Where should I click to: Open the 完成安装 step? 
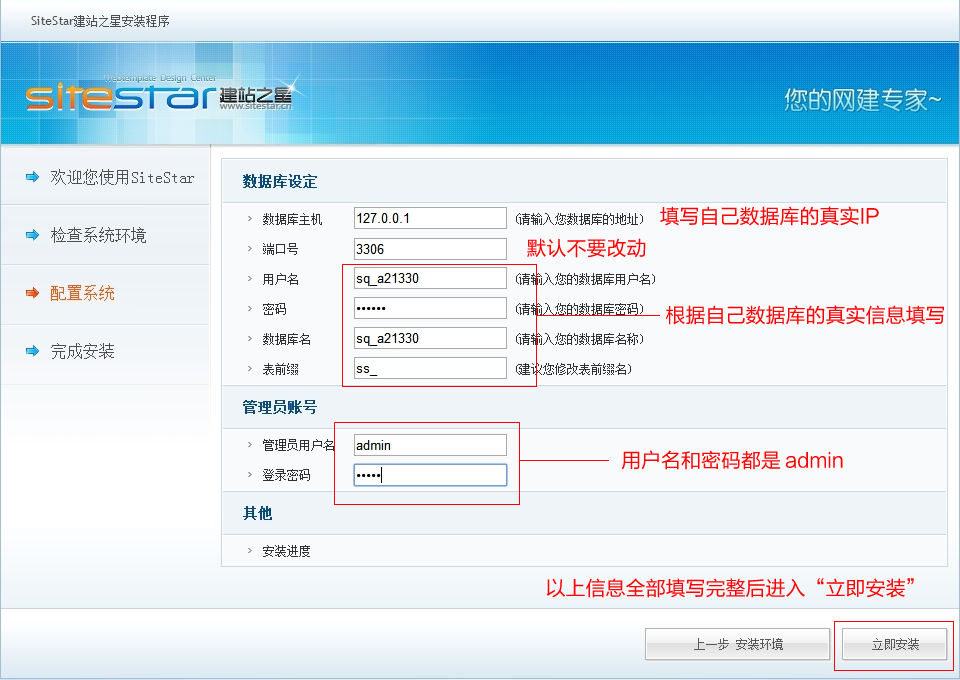82,351
